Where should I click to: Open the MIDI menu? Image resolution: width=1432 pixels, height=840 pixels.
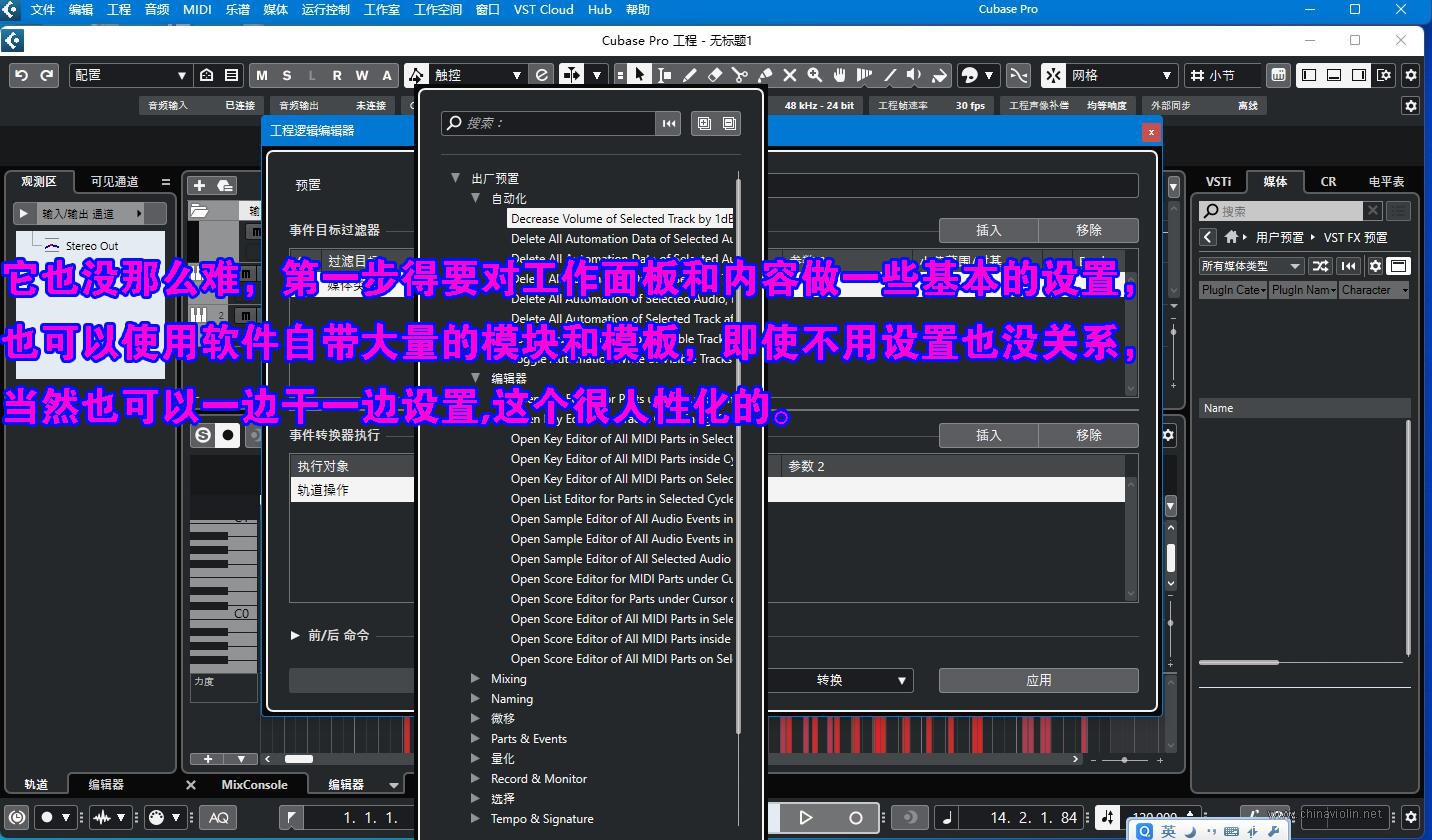pyautogui.click(x=197, y=10)
